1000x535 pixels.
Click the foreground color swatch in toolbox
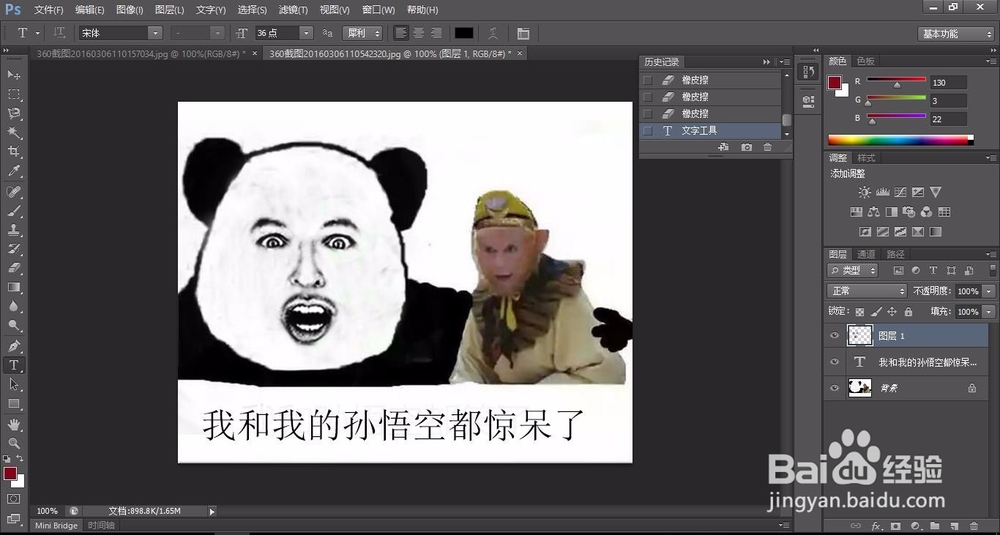pyautogui.click(x=10, y=474)
